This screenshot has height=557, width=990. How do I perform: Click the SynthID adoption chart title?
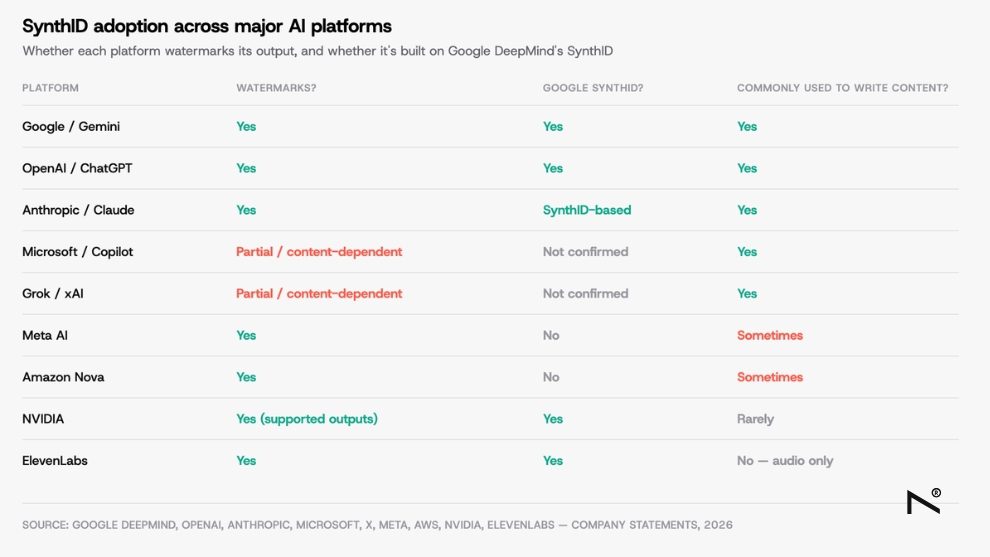click(207, 26)
